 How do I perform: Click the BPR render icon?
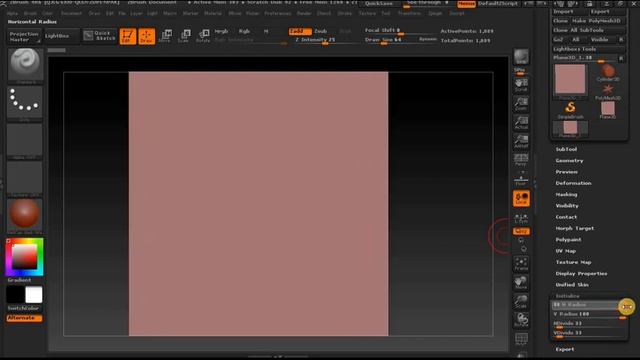(x=521, y=57)
